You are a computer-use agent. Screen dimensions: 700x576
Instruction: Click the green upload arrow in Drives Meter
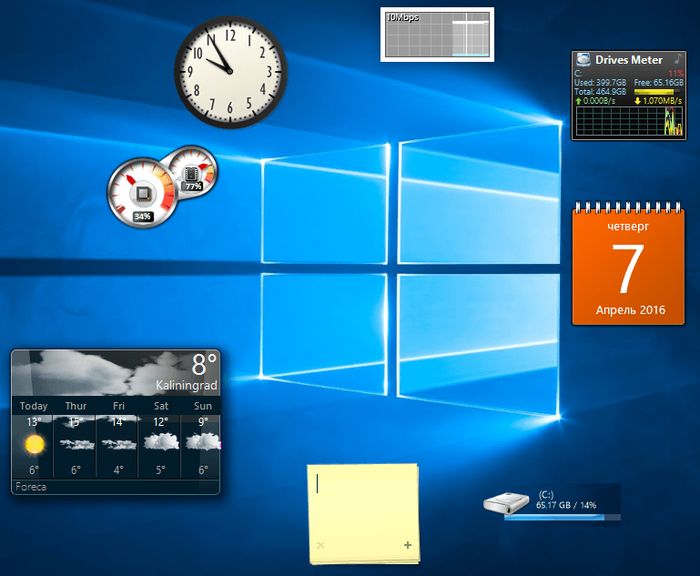[x=579, y=100]
